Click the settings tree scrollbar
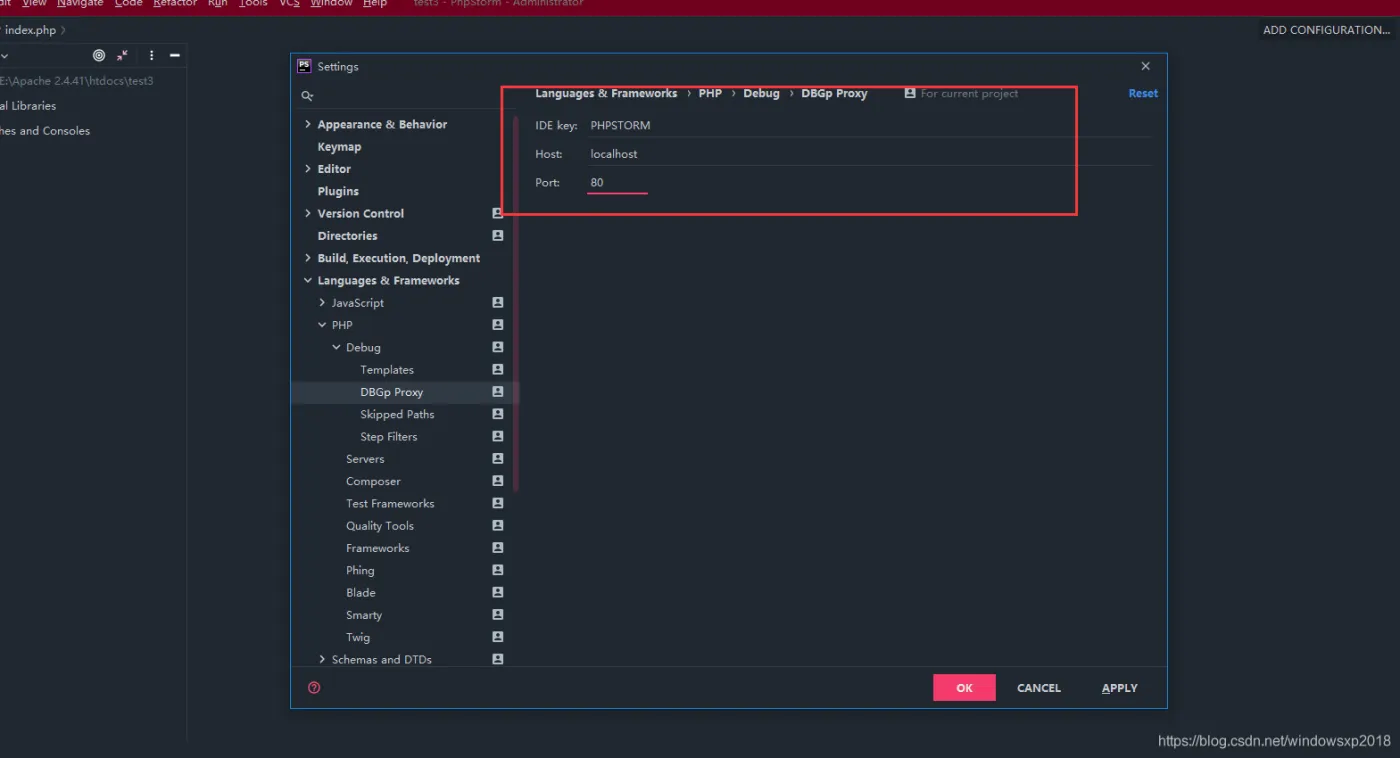 coord(516,303)
